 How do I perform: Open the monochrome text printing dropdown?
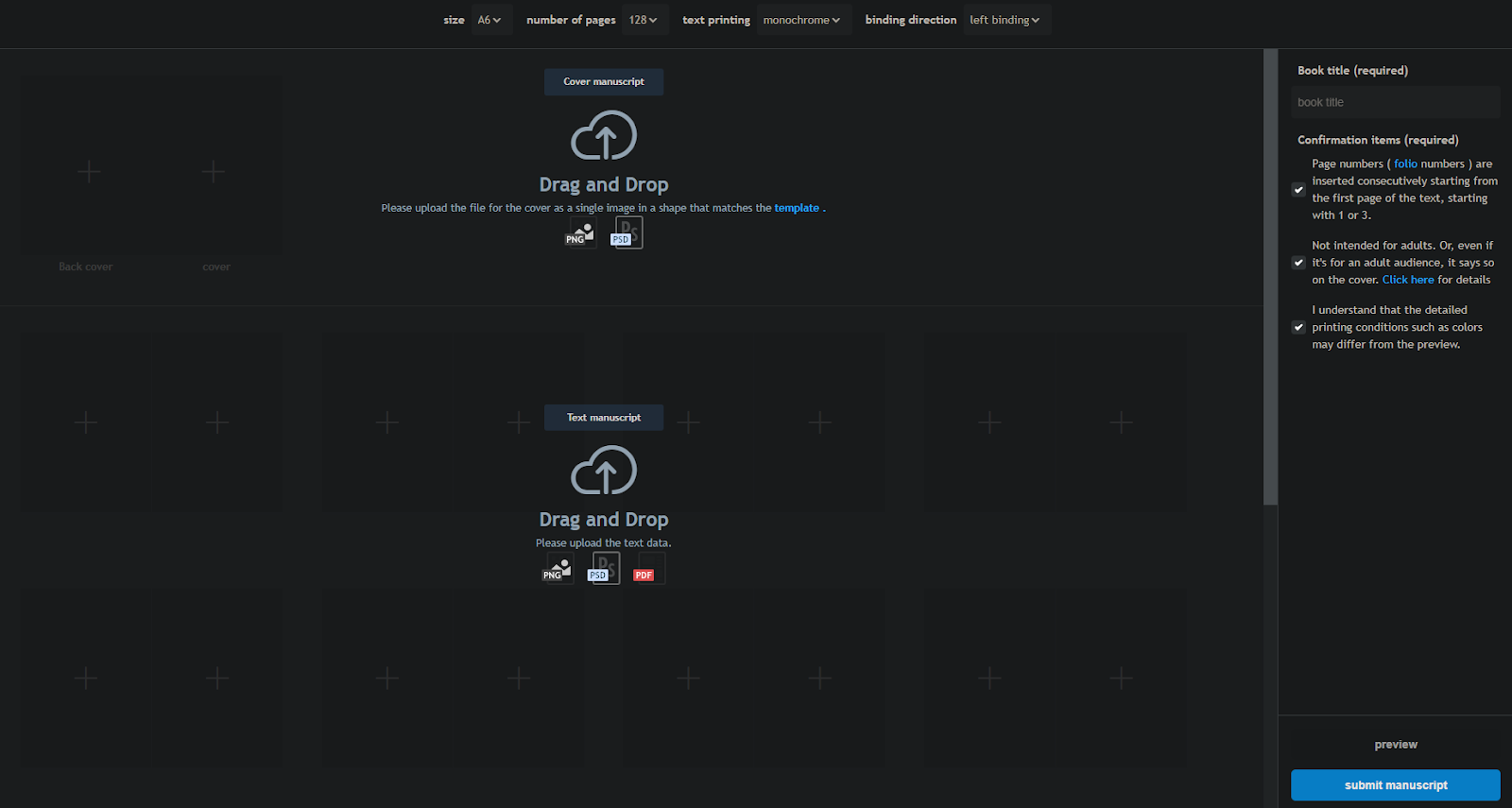802,20
